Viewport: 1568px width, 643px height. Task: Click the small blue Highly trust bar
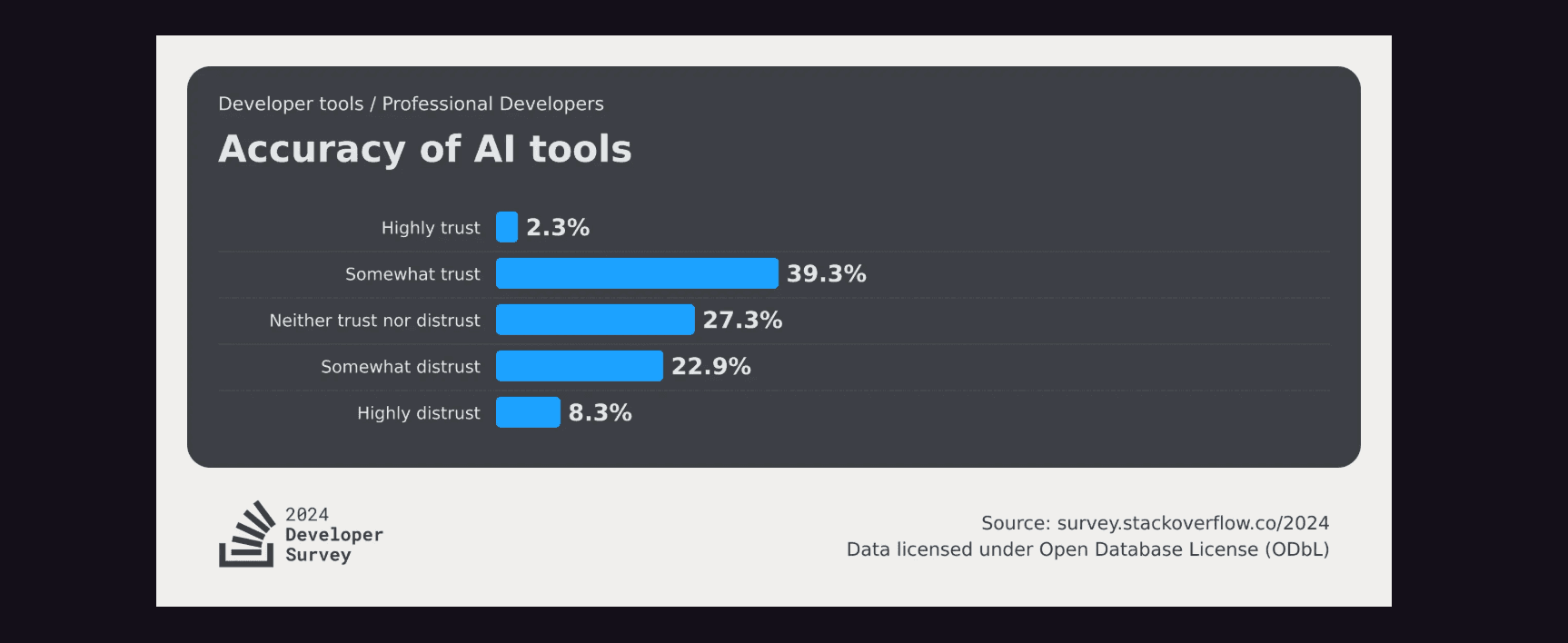(507, 227)
